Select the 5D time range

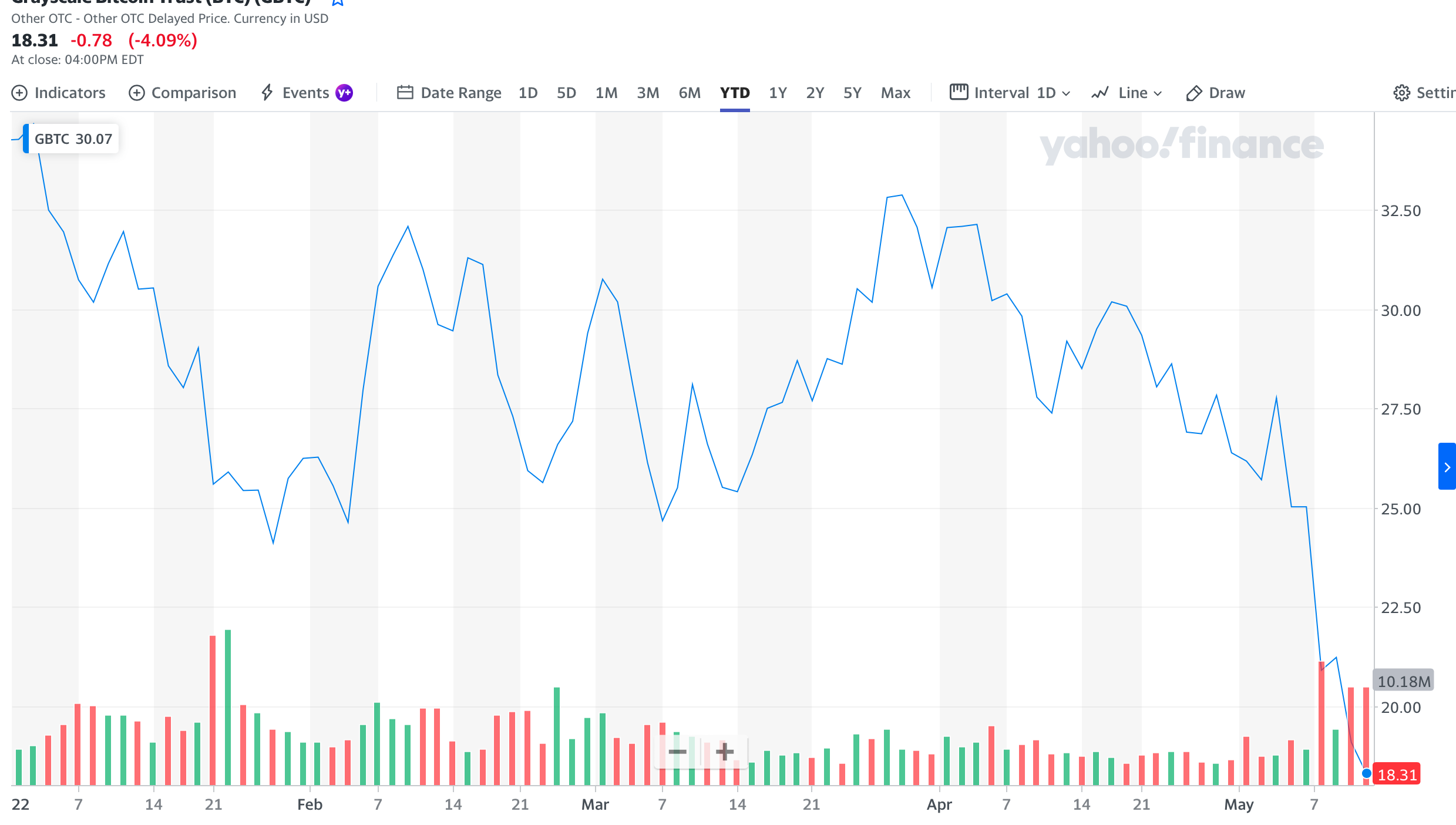tap(566, 93)
